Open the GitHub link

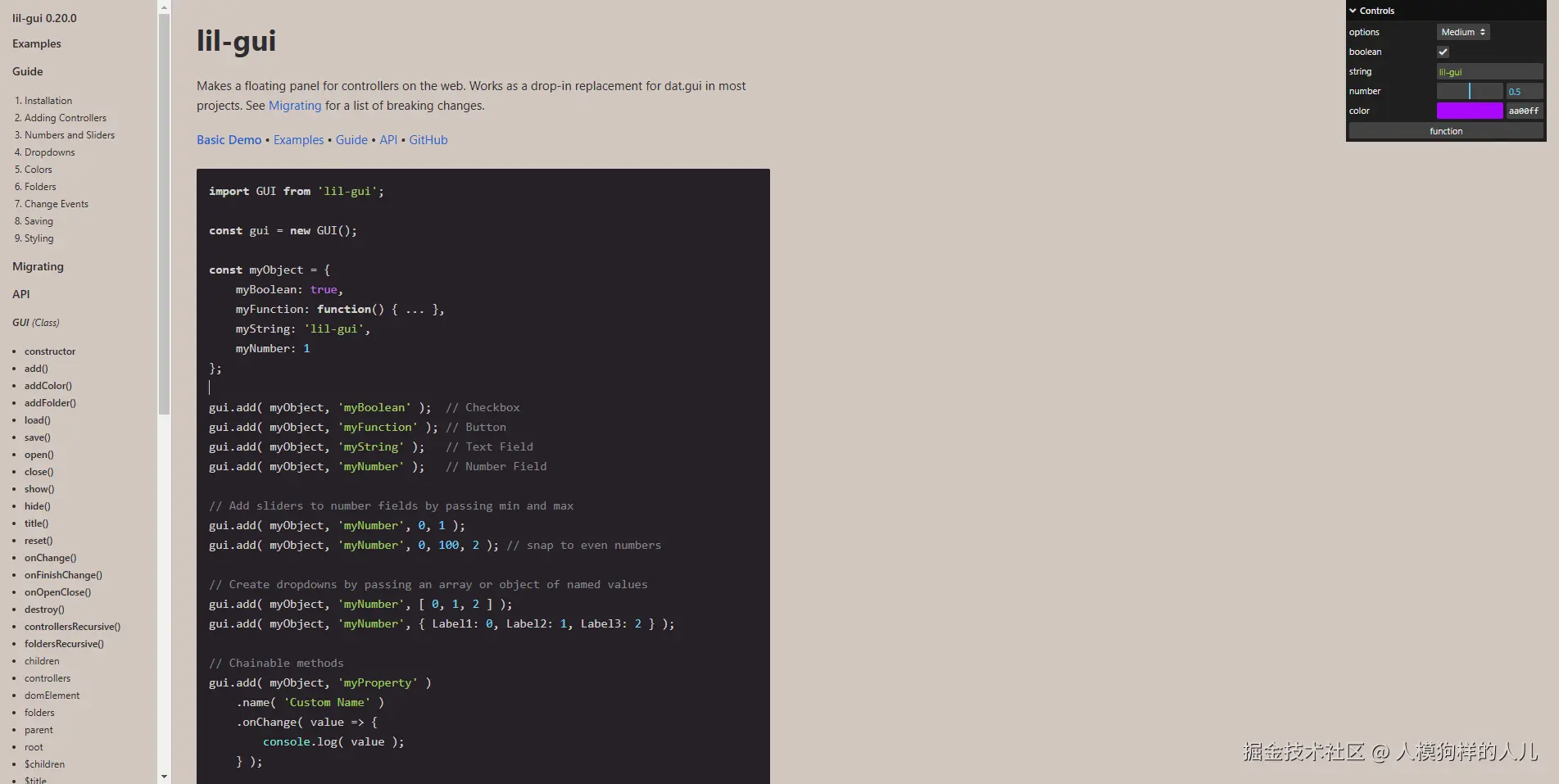tap(428, 140)
